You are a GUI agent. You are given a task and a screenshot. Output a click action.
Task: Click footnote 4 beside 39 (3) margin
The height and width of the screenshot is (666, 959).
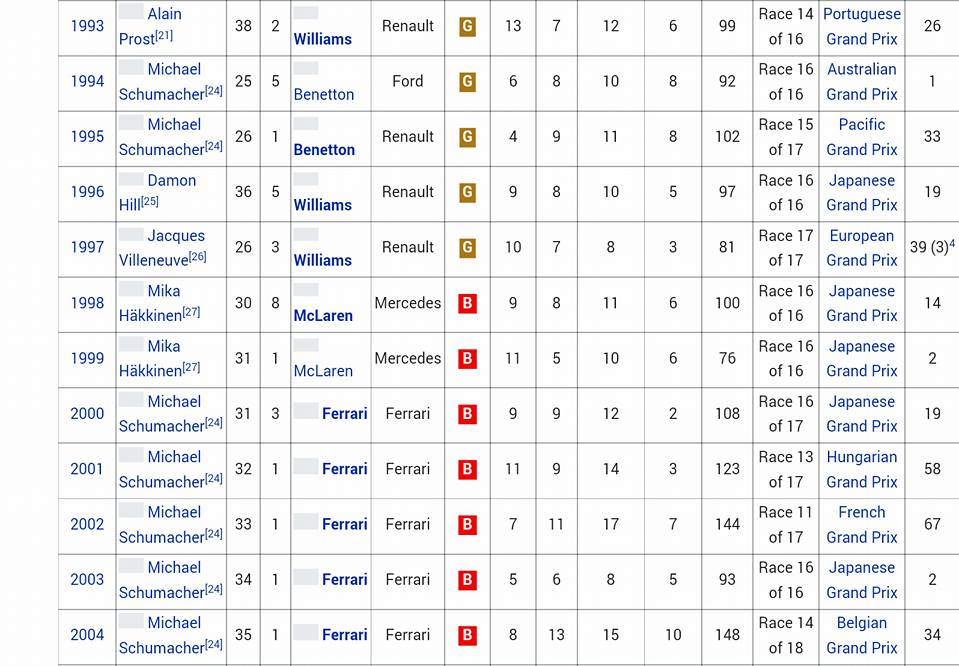click(952, 243)
